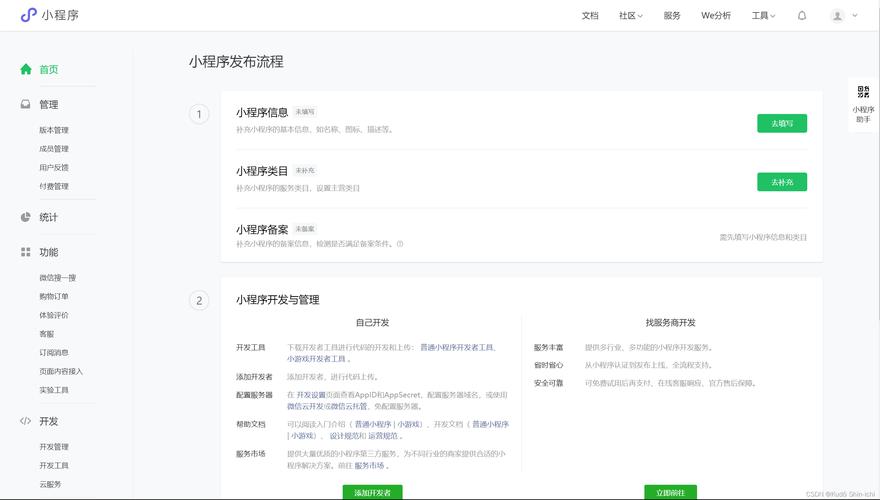Follow the 微信云开发 link
Viewport: 880px width, 500px height.
(x=305, y=406)
